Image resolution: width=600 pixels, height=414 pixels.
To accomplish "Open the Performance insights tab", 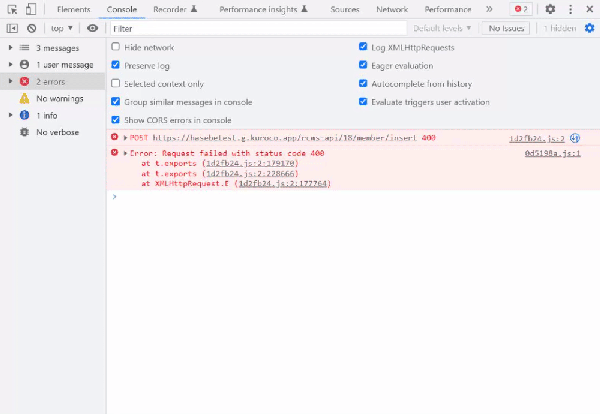I will pyautogui.click(x=263, y=9).
